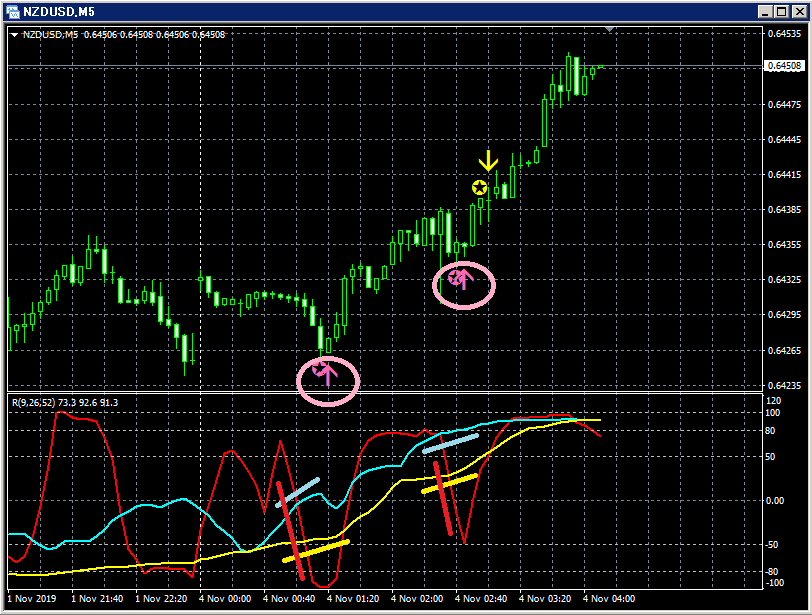Click price scale value 0.64325

[x=784, y=280]
